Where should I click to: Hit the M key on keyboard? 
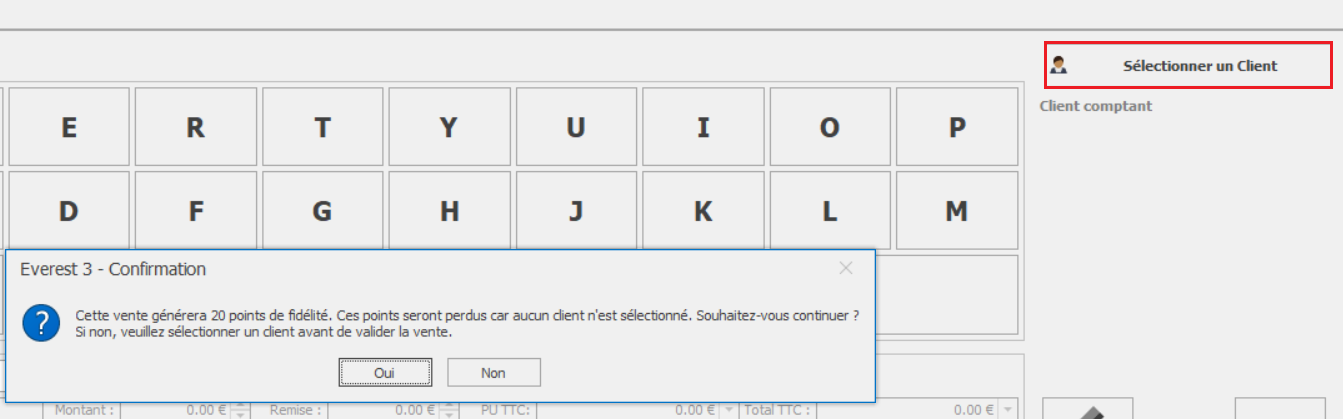pos(957,211)
